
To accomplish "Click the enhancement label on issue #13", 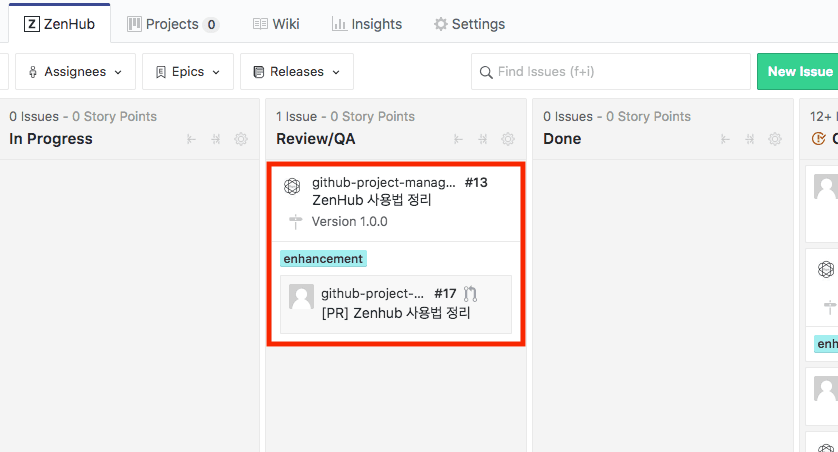I will pos(323,259).
